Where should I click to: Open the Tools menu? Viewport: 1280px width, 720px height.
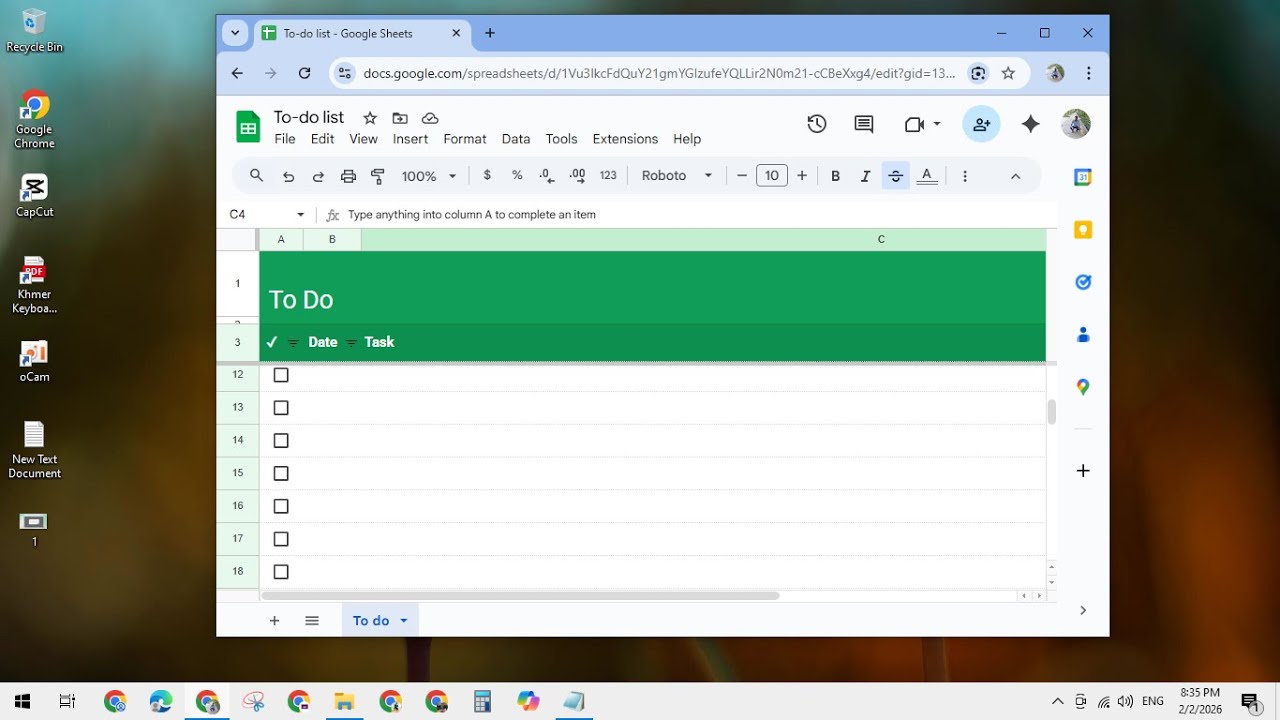(x=561, y=139)
